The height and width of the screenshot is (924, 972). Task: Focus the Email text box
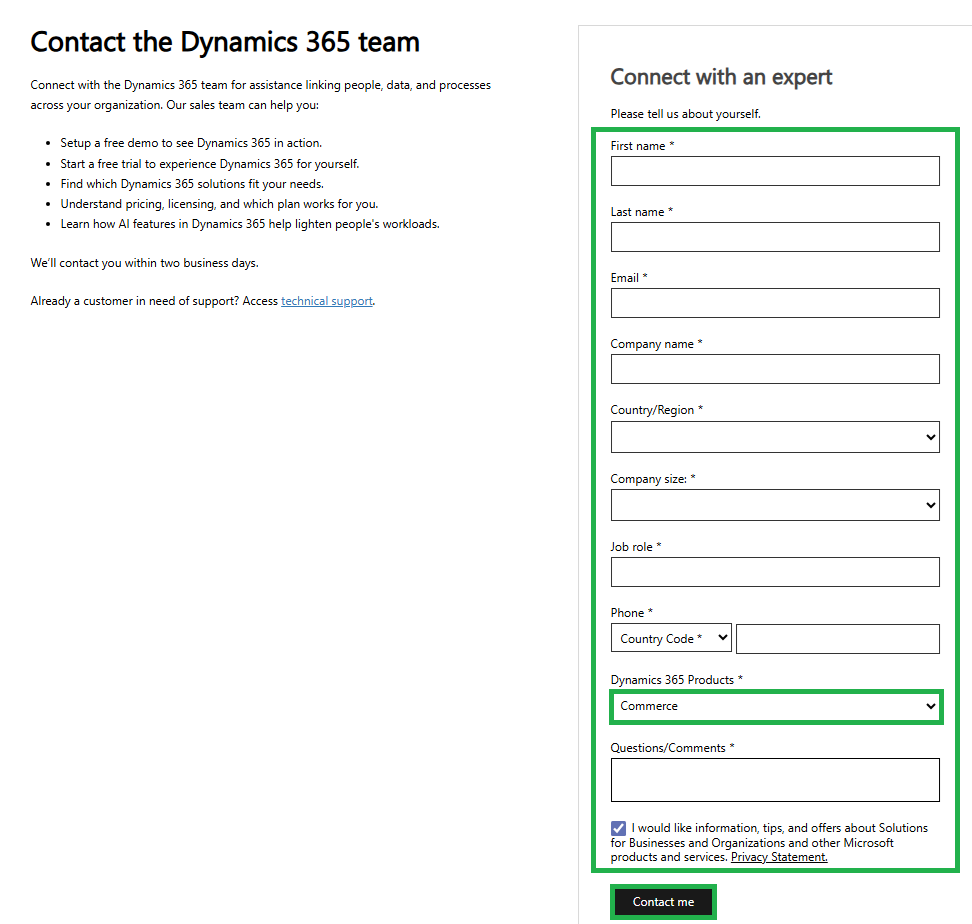[x=775, y=303]
